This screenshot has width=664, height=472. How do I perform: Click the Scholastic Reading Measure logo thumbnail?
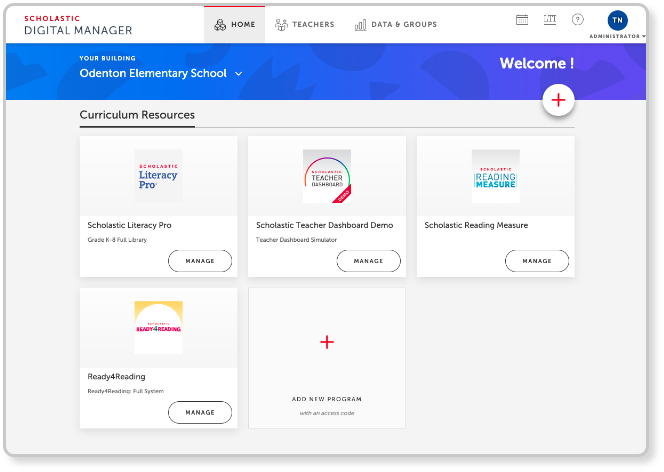tap(495, 176)
